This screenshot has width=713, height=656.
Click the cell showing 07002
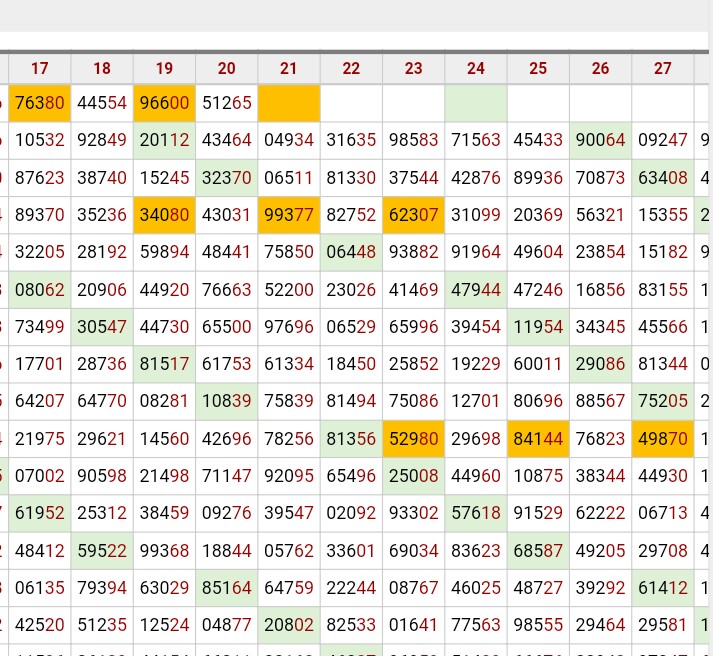pos(40,476)
